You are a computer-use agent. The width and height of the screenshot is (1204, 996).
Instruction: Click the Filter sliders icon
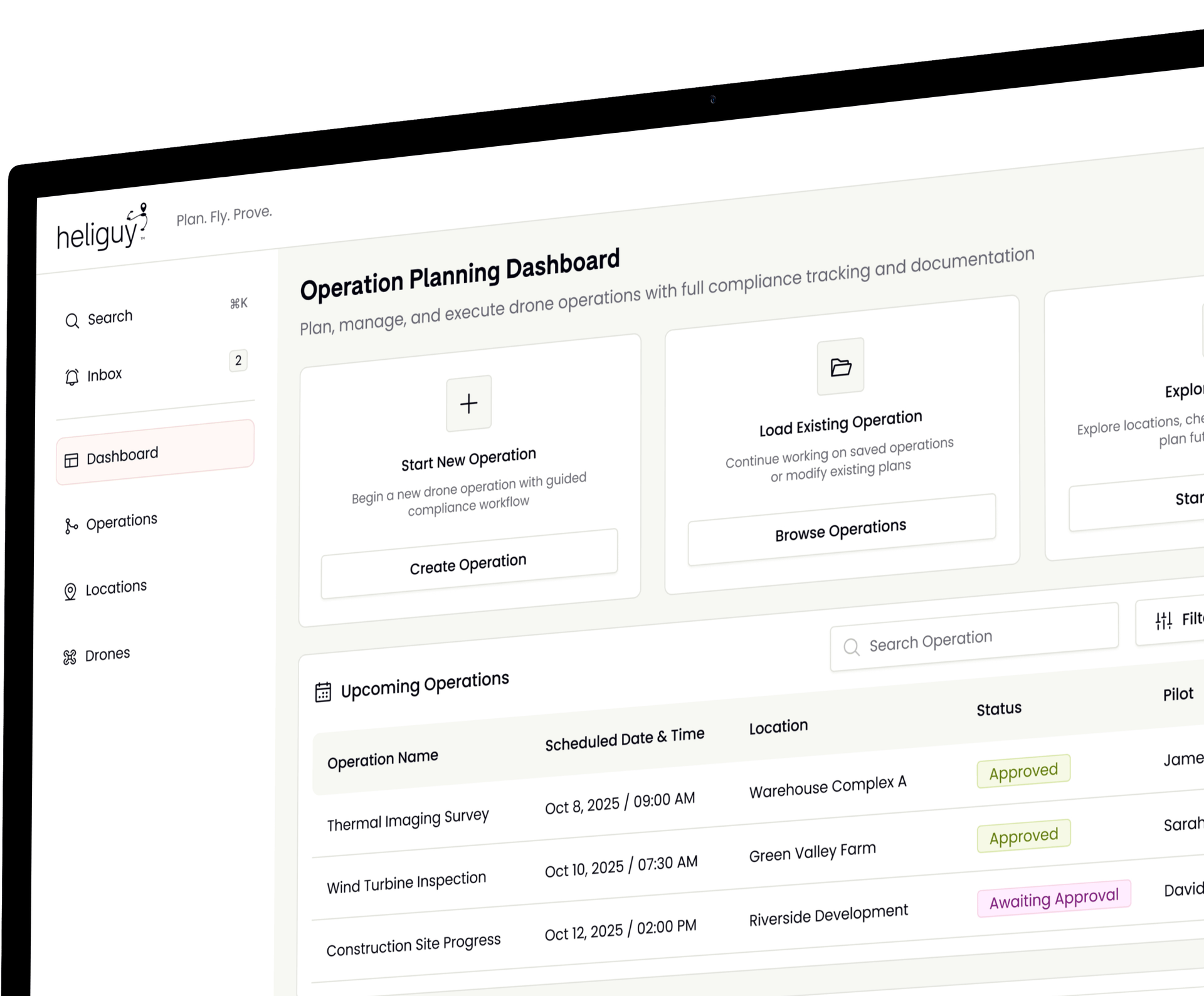(x=1163, y=621)
